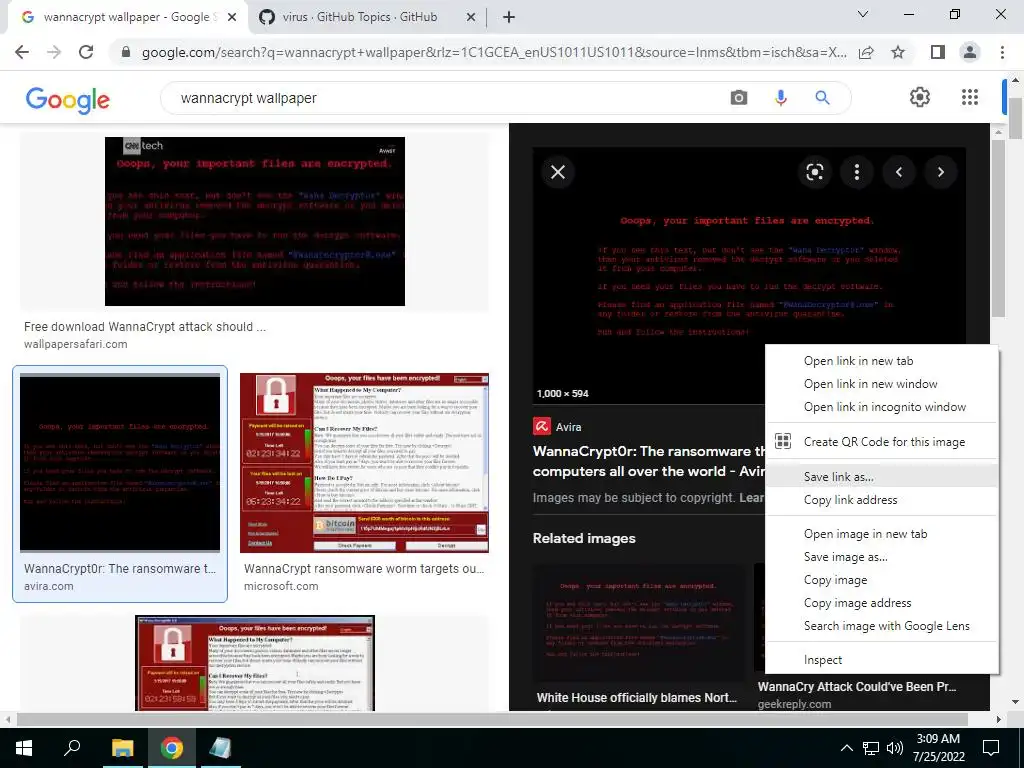
Task: Open the clock showing 3:09 AM
Action: pyautogui.click(x=938, y=748)
